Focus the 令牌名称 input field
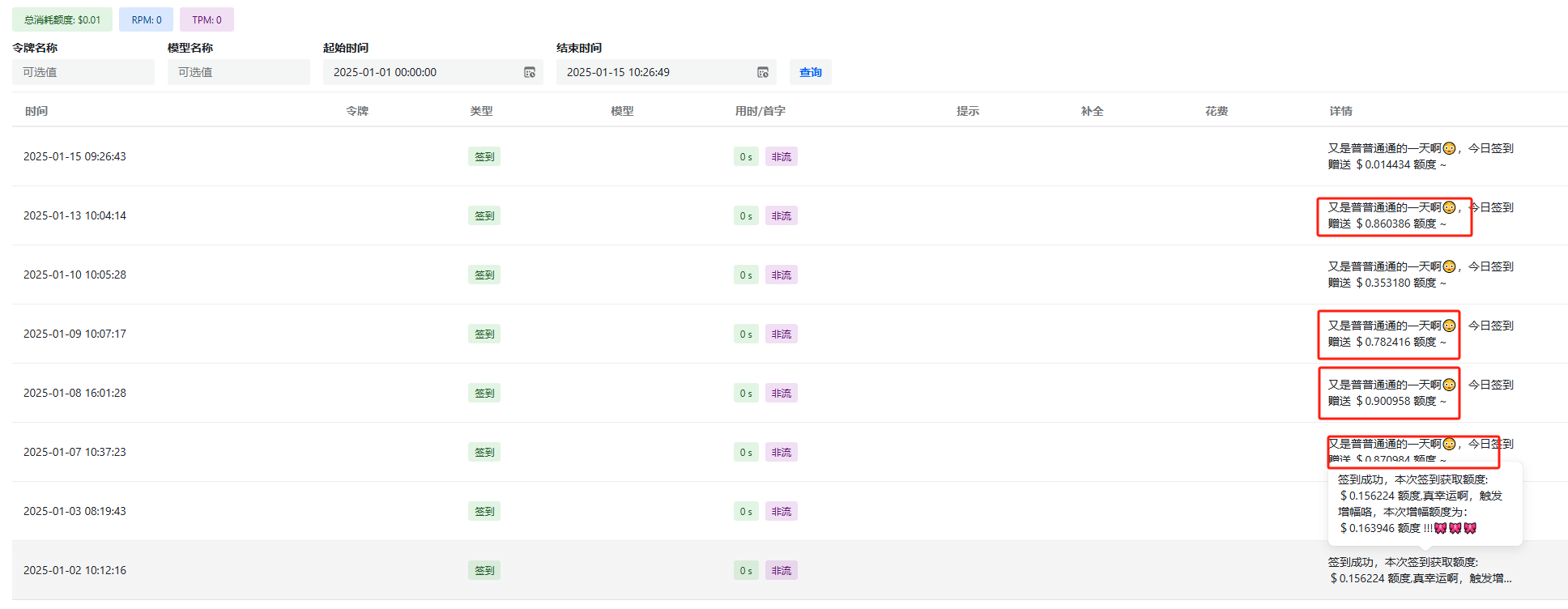Screen dimensions: 1568x609 (83, 72)
